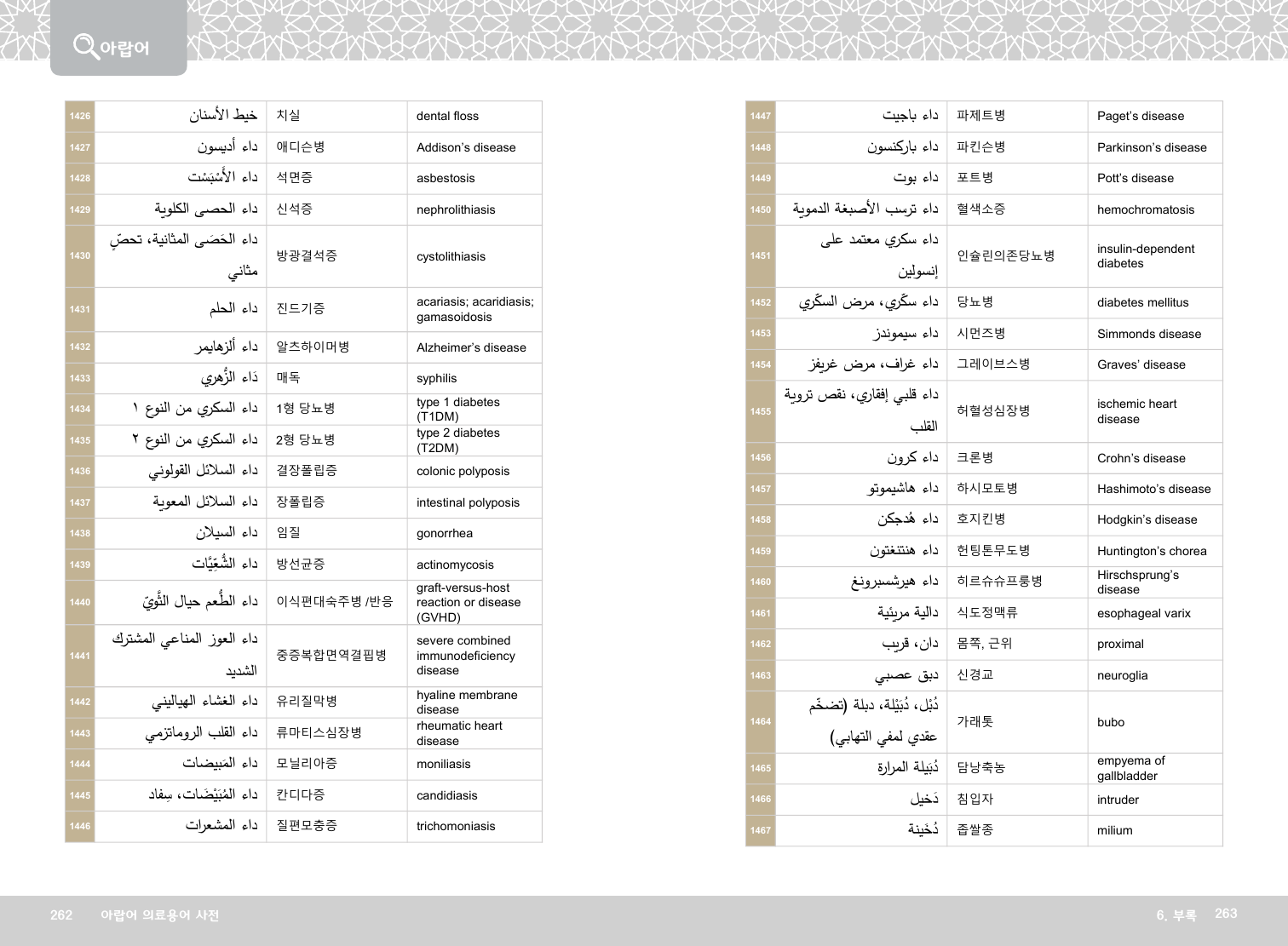Click the Korean term 2형 당뇨병
Screen dimensions: 1288x946
[305, 440]
